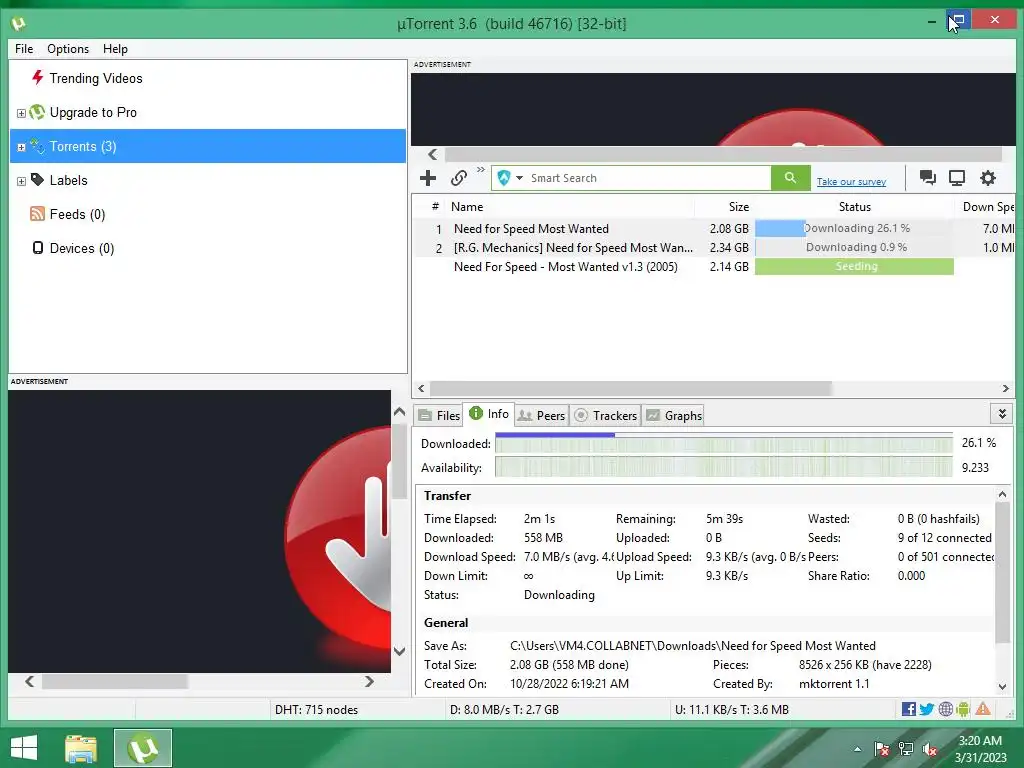Click the Downloading 26.1 % progress bar

pos(854,228)
